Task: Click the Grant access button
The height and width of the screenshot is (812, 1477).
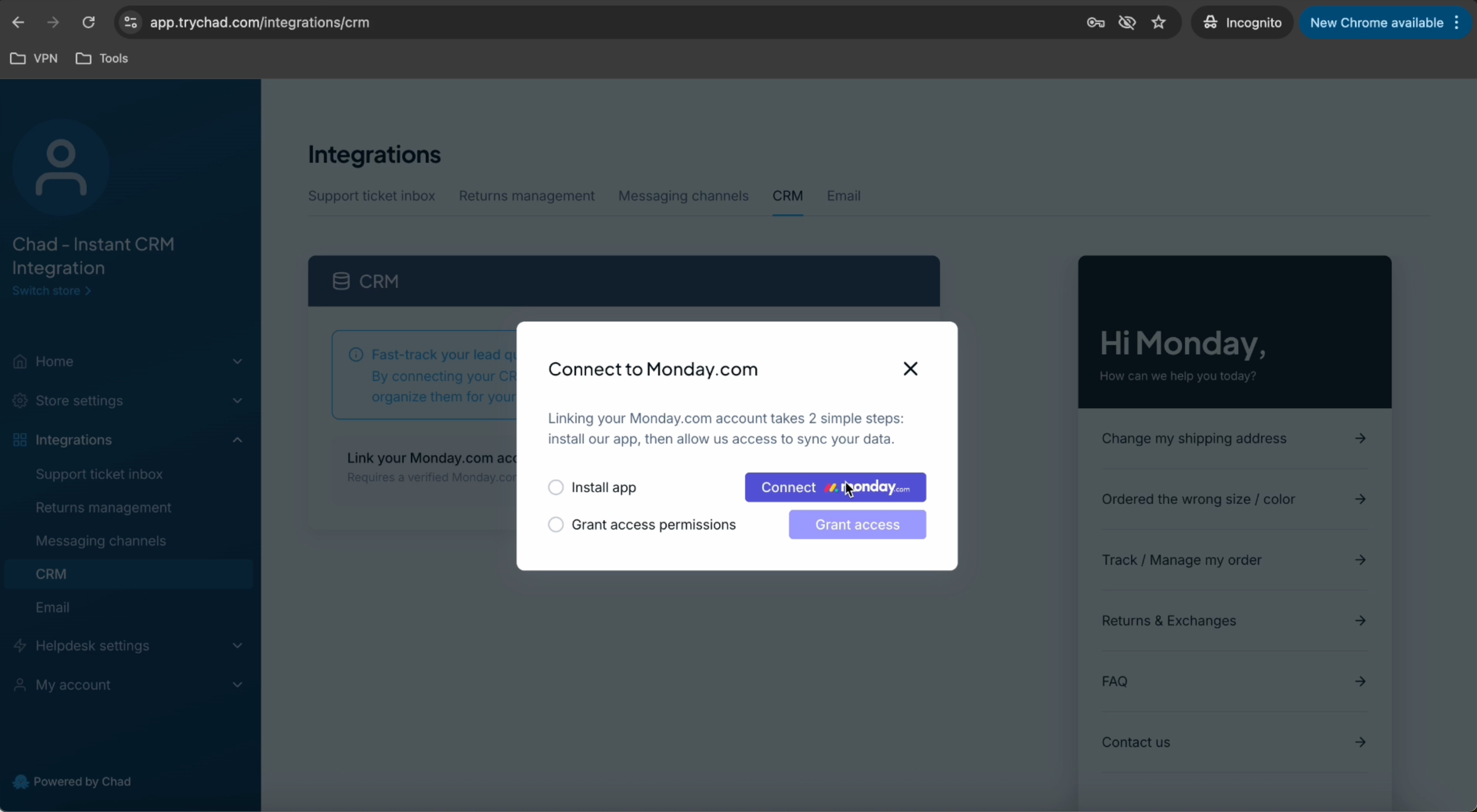Action: coord(857,525)
